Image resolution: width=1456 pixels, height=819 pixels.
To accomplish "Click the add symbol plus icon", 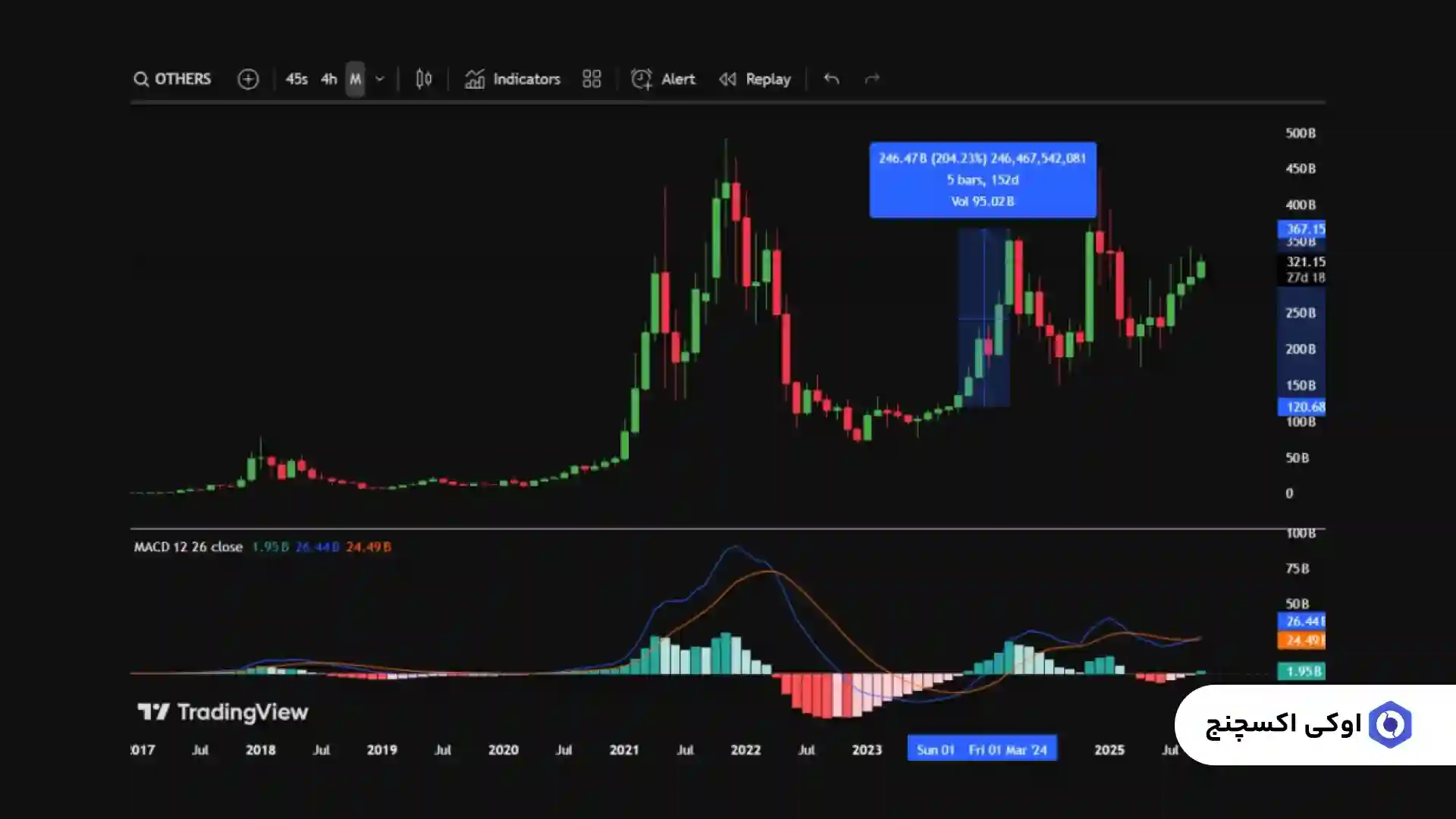I will pos(248,79).
